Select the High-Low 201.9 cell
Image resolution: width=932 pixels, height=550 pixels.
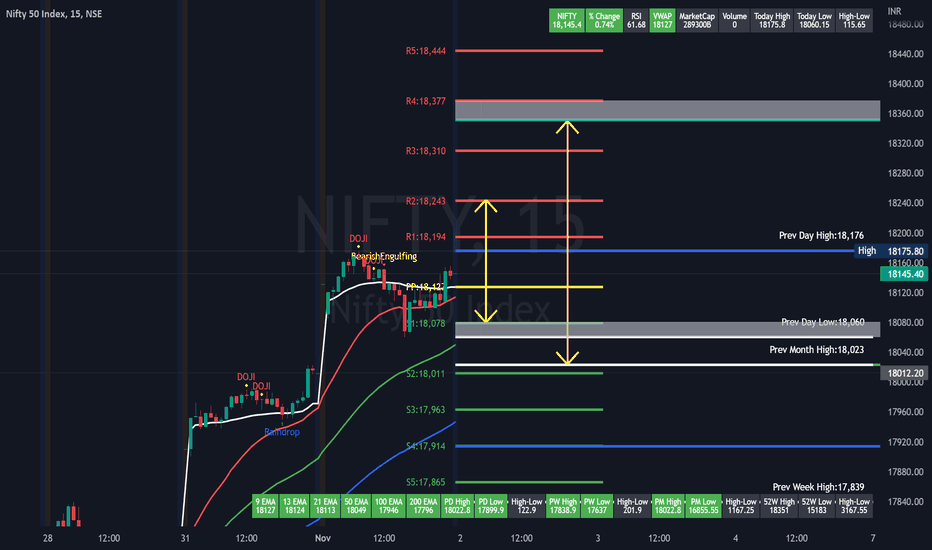(632, 506)
